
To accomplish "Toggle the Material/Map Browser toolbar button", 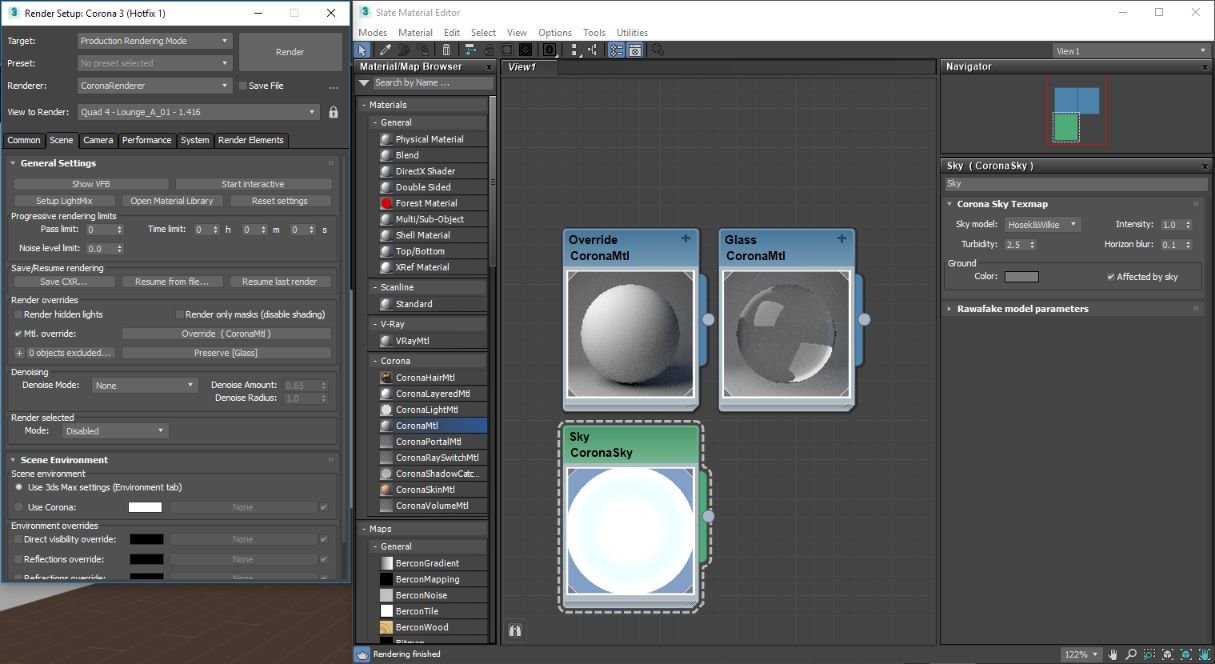I will click(616, 50).
